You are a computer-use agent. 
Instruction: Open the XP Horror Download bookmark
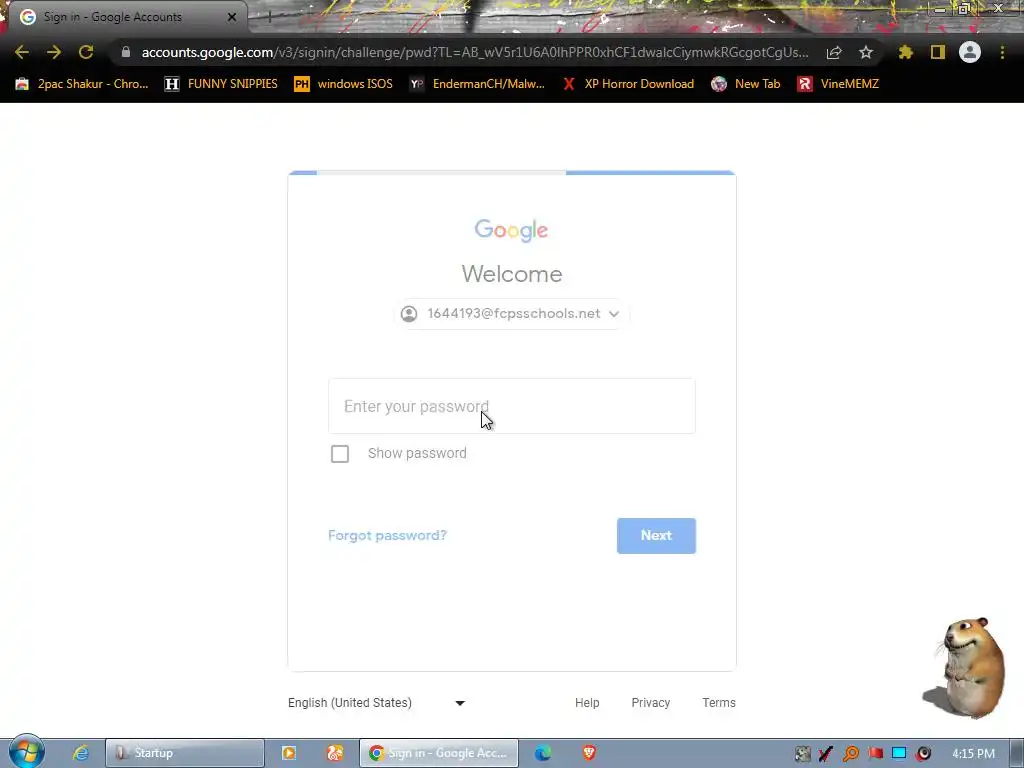(629, 84)
